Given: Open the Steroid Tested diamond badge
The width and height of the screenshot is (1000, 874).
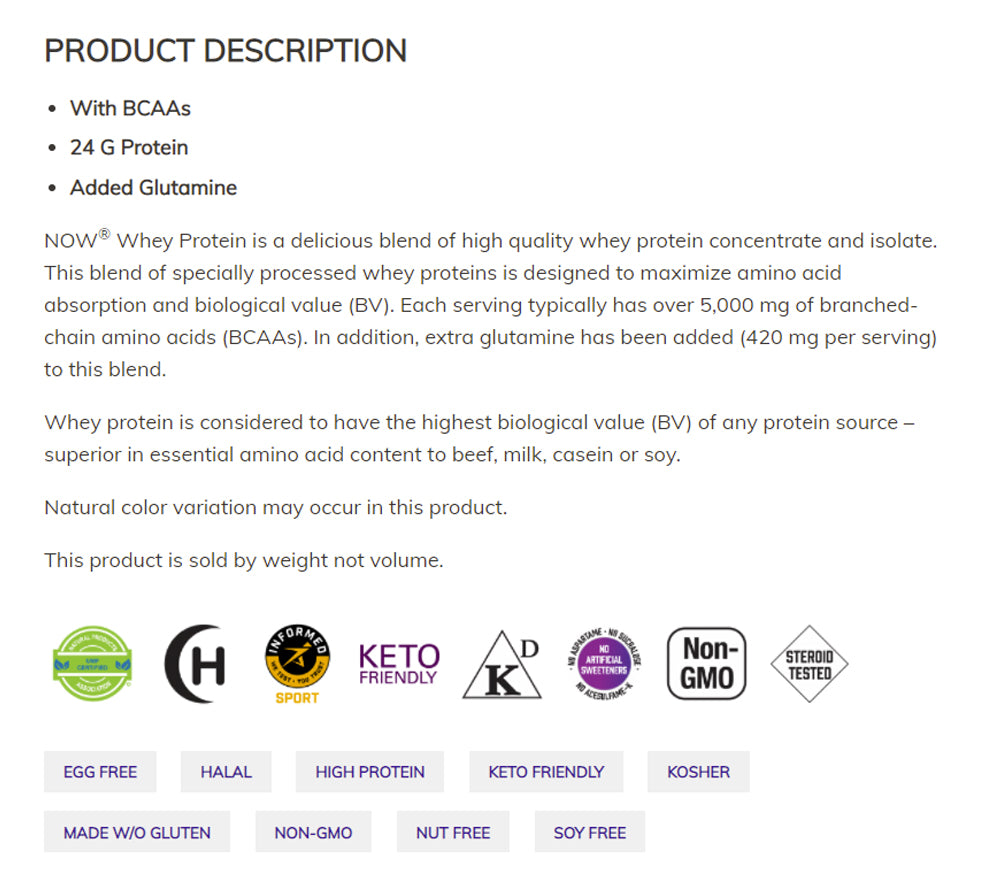Looking at the screenshot, I should [x=809, y=663].
